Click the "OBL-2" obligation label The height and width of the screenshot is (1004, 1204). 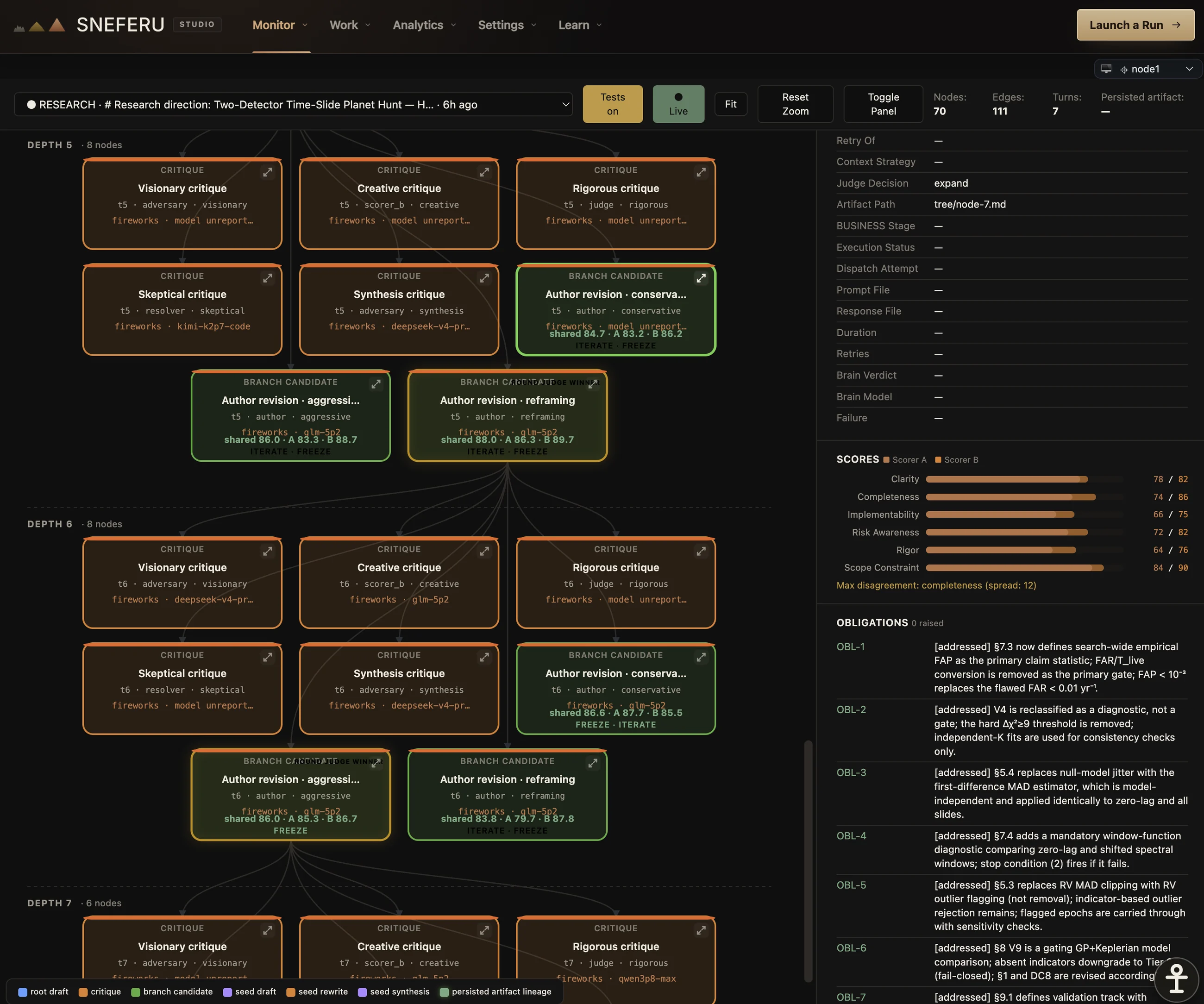coord(852,710)
